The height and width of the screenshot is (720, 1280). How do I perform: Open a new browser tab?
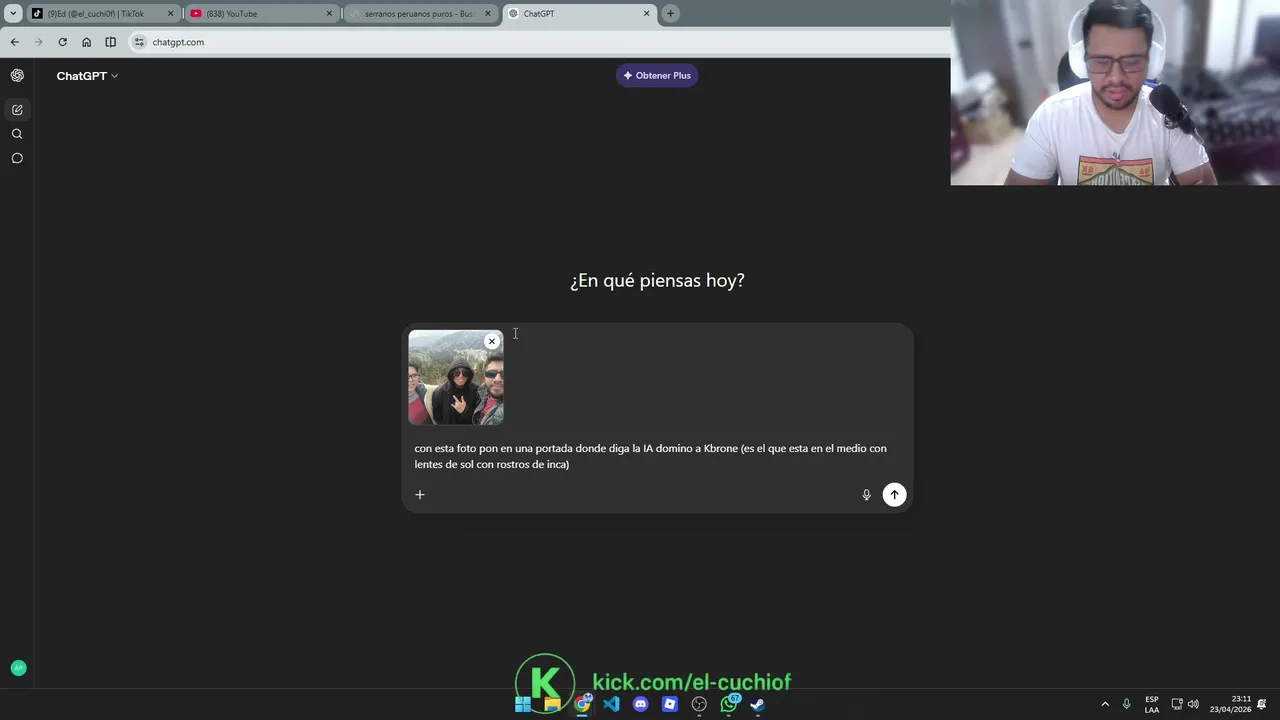(671, 14)
